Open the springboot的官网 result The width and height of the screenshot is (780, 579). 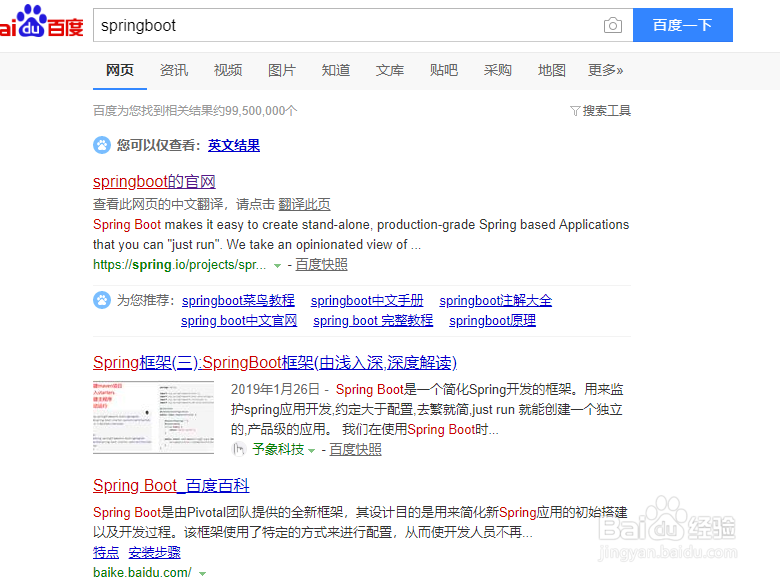coord(154,182)
